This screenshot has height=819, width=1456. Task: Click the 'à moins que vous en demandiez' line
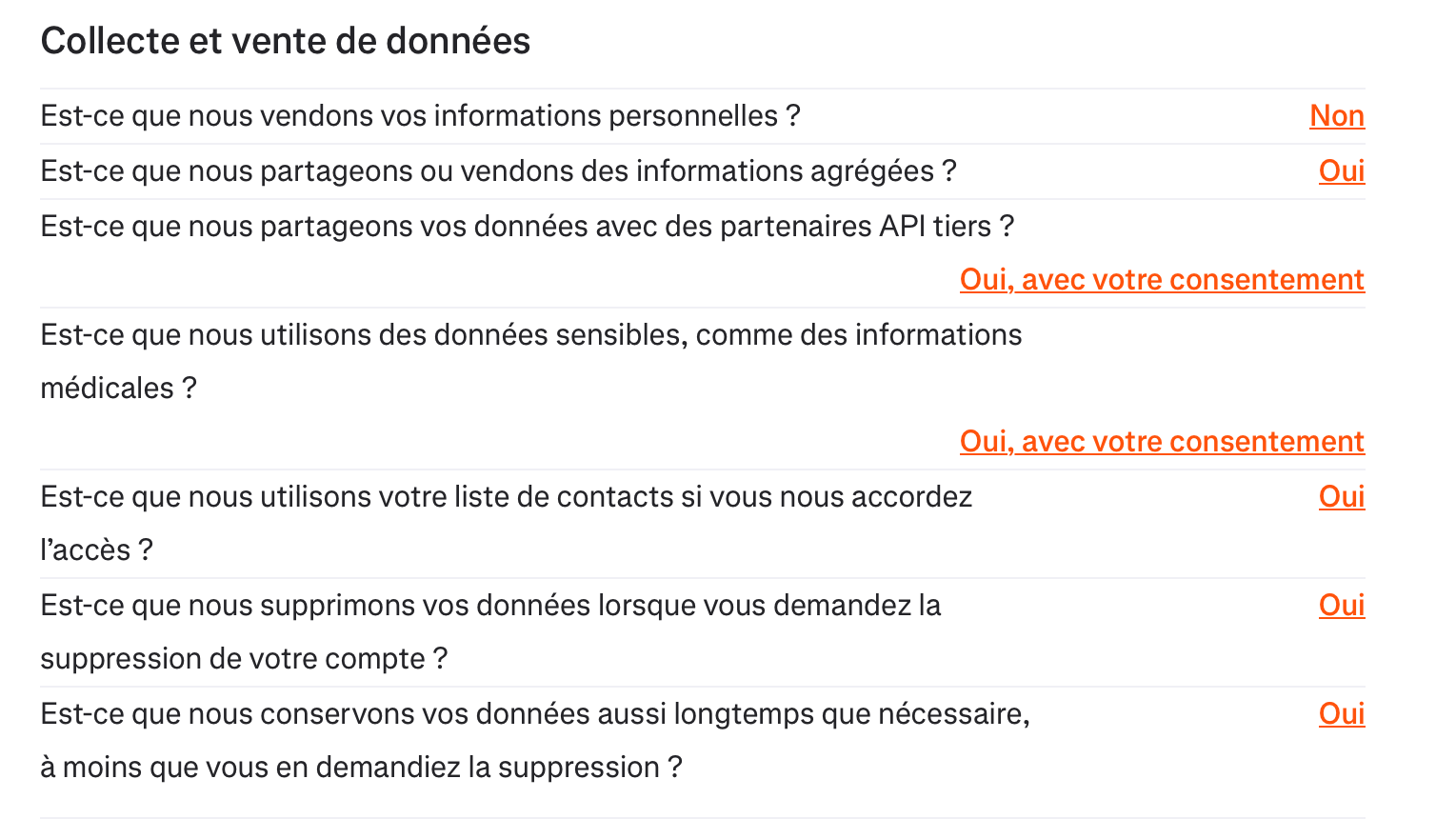coord(361,768)
